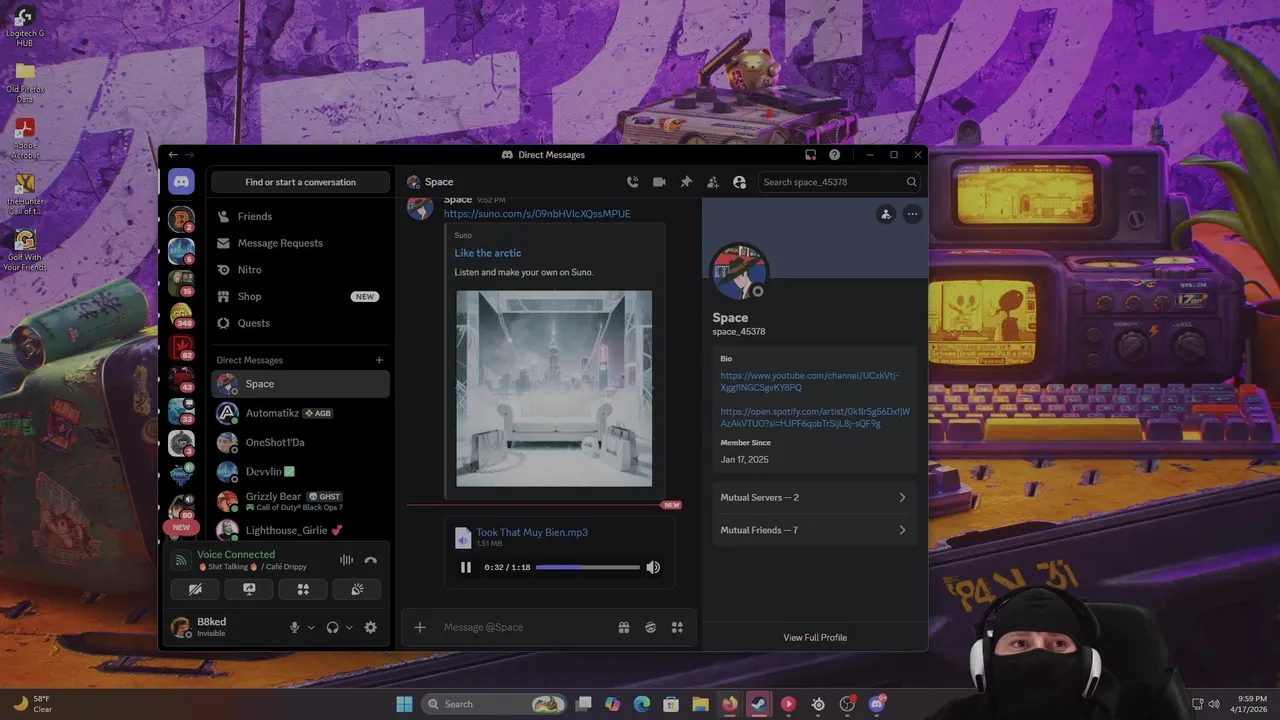
Task: Open the Nitro page
Action: (x=300, y=270)
